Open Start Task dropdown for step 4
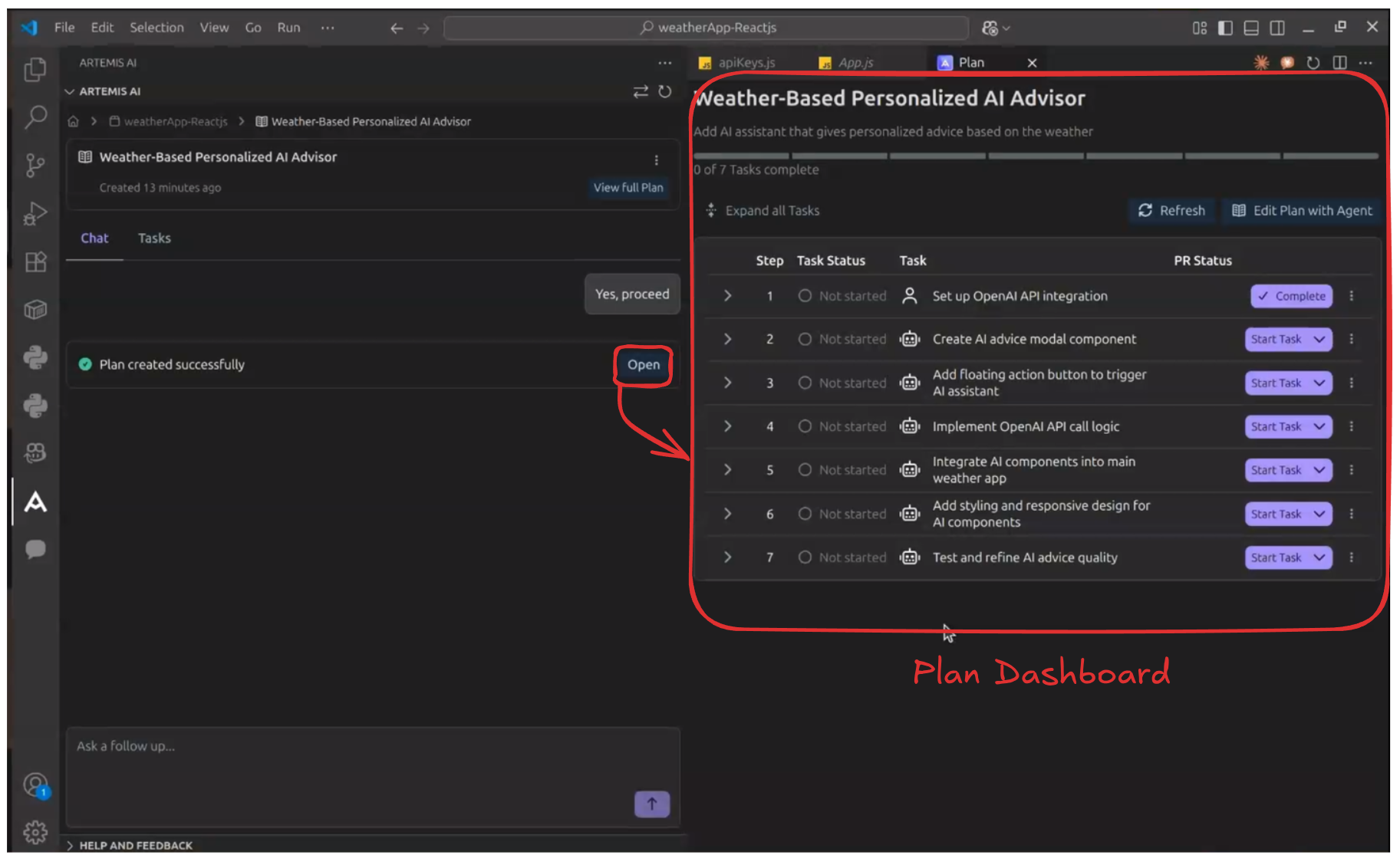The height and width of the screenshot is (858, 1400). (x=1319, y=426)
